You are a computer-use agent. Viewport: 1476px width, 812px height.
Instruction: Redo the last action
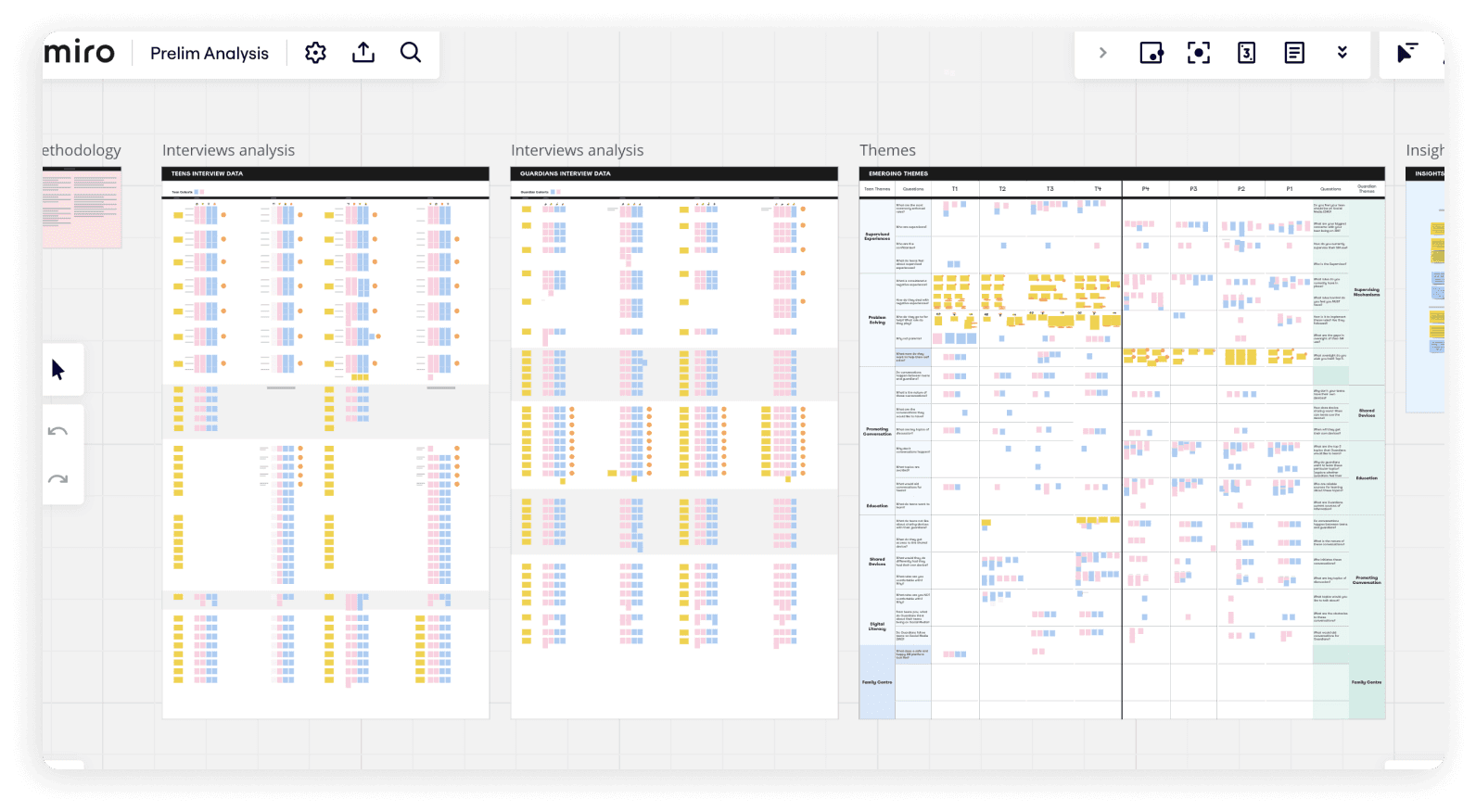(x=58, y=479)
